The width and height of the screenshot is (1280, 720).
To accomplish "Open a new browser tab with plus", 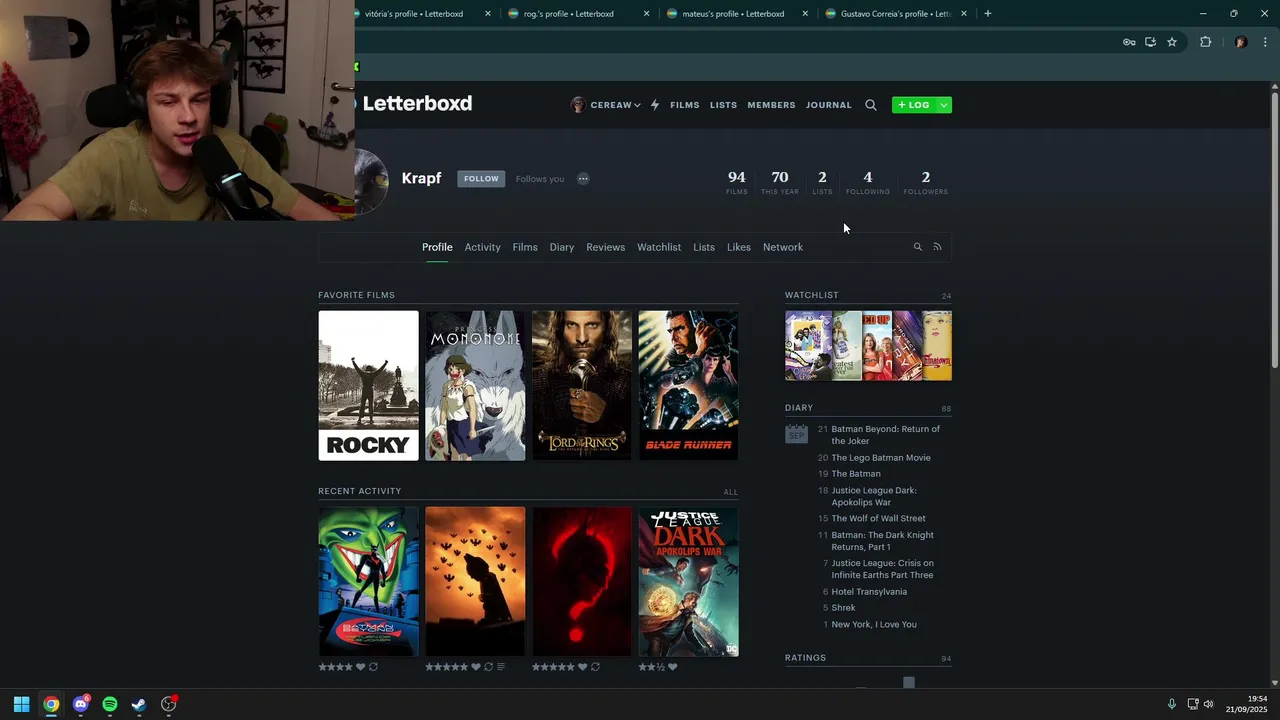I will [987, 14].
